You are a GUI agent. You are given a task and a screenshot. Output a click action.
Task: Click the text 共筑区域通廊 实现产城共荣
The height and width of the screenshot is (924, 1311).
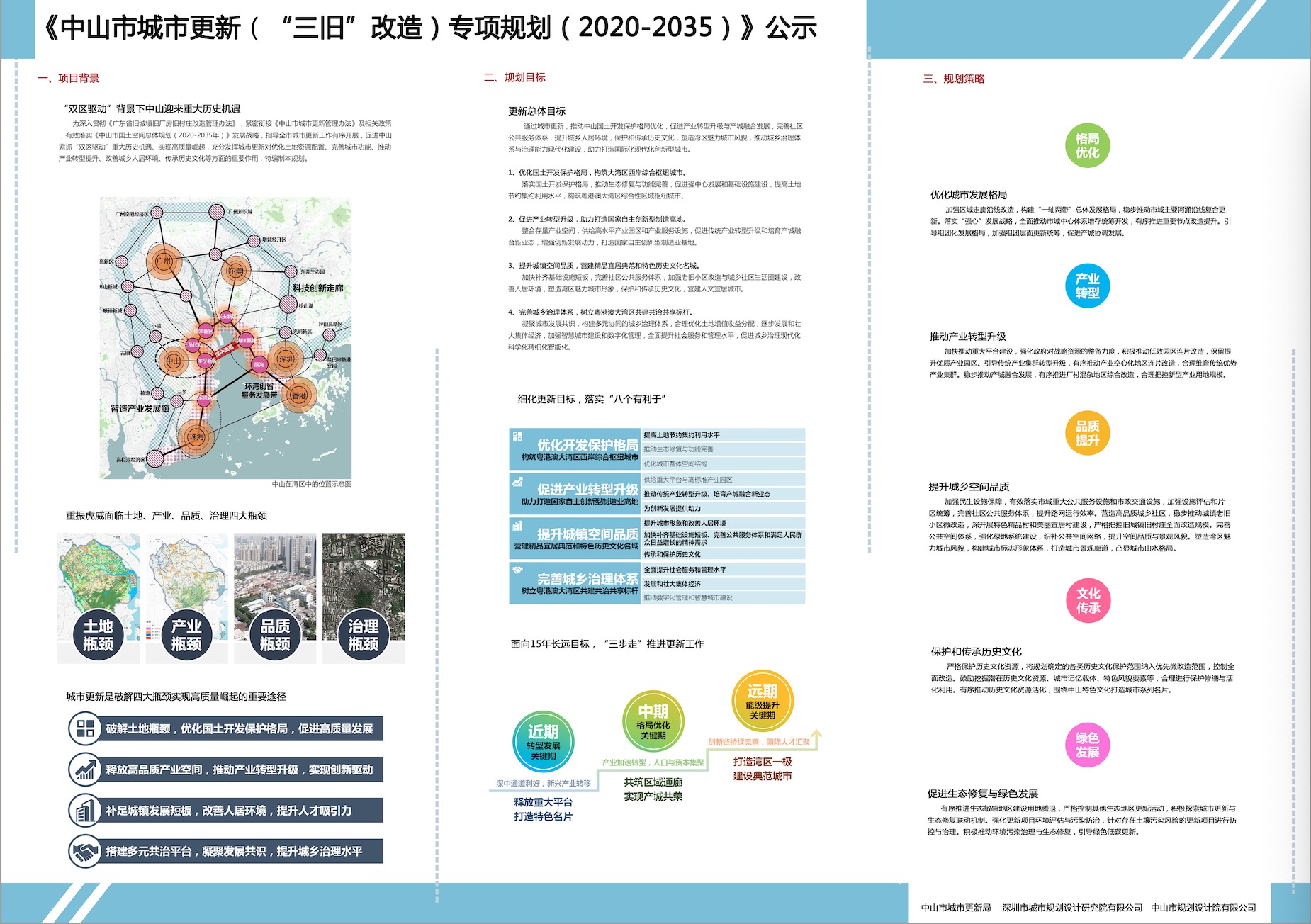point(653,789)
